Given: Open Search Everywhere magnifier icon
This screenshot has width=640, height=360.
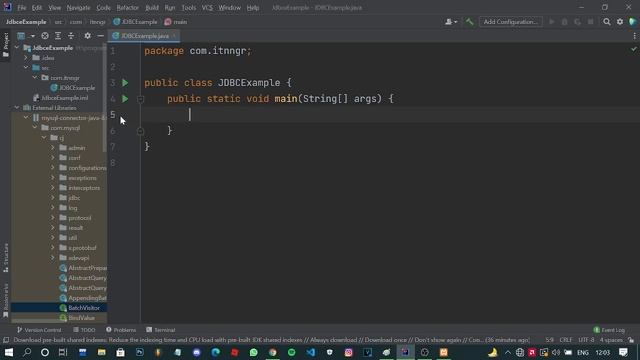Looking at the screenshot, I should [607, 22].
